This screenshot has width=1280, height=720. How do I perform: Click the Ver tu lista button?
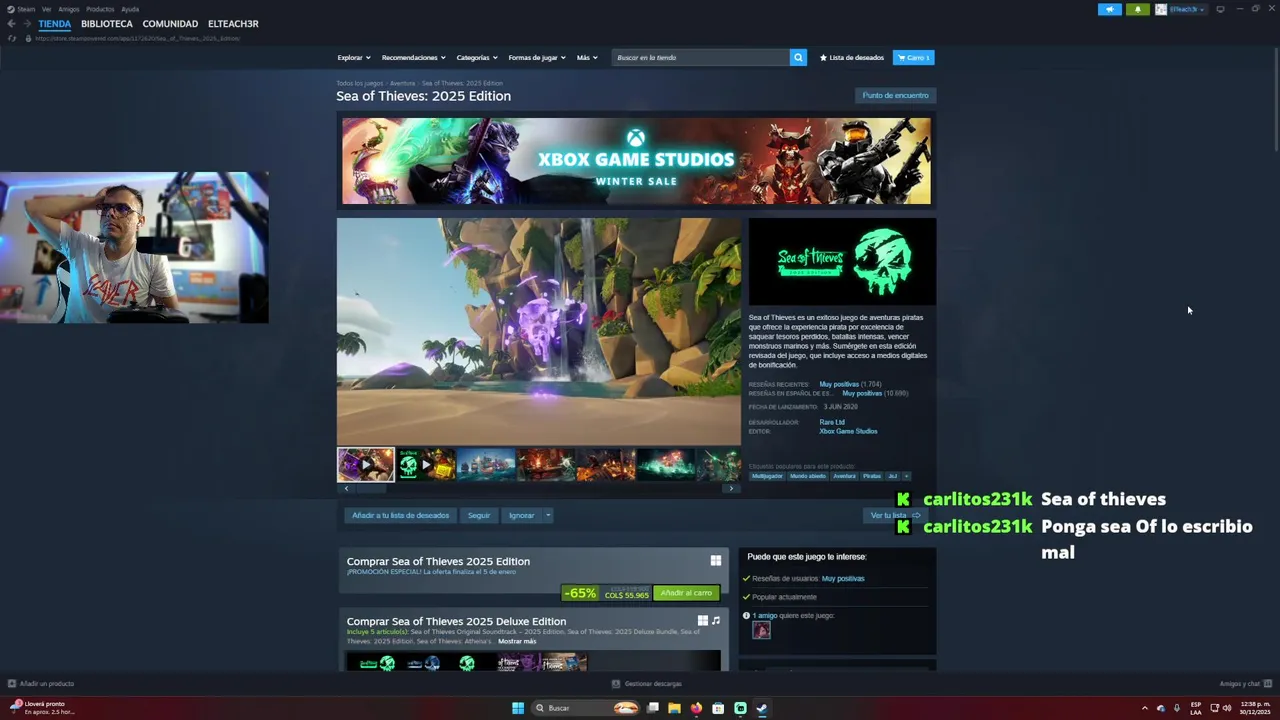pos(894,516)
